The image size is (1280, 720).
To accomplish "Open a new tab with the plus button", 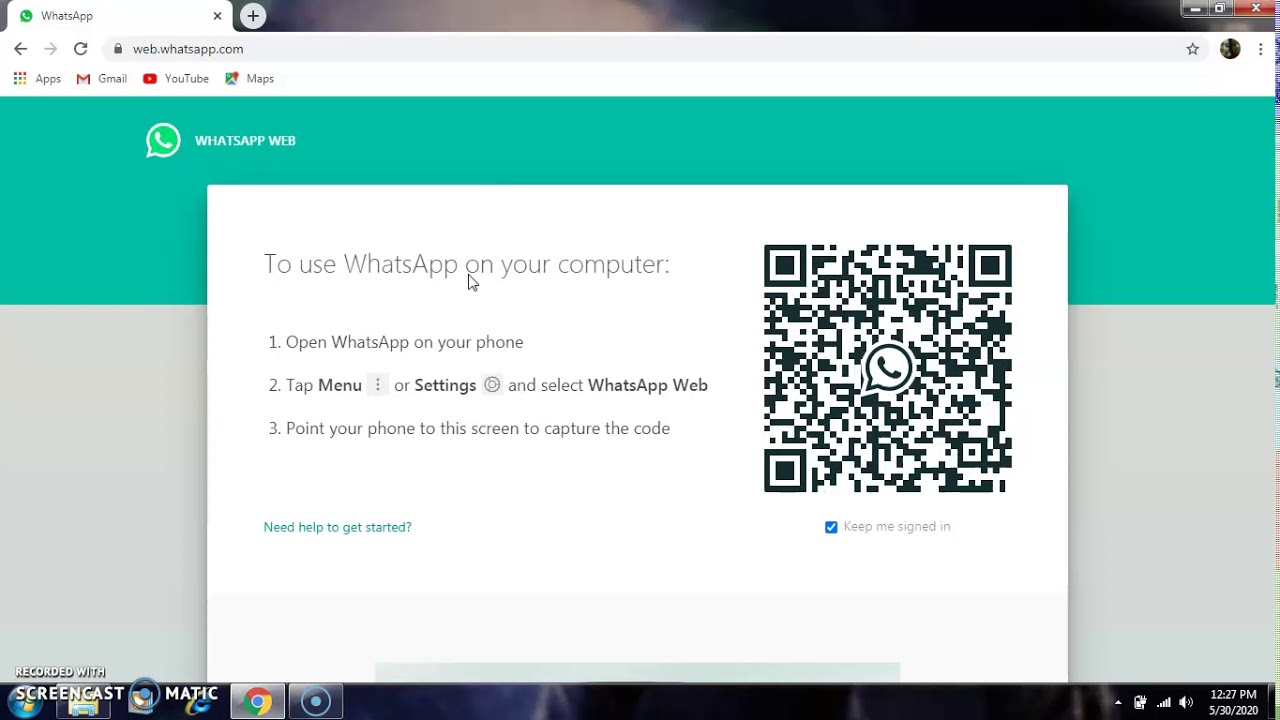I will pos(253,16).
